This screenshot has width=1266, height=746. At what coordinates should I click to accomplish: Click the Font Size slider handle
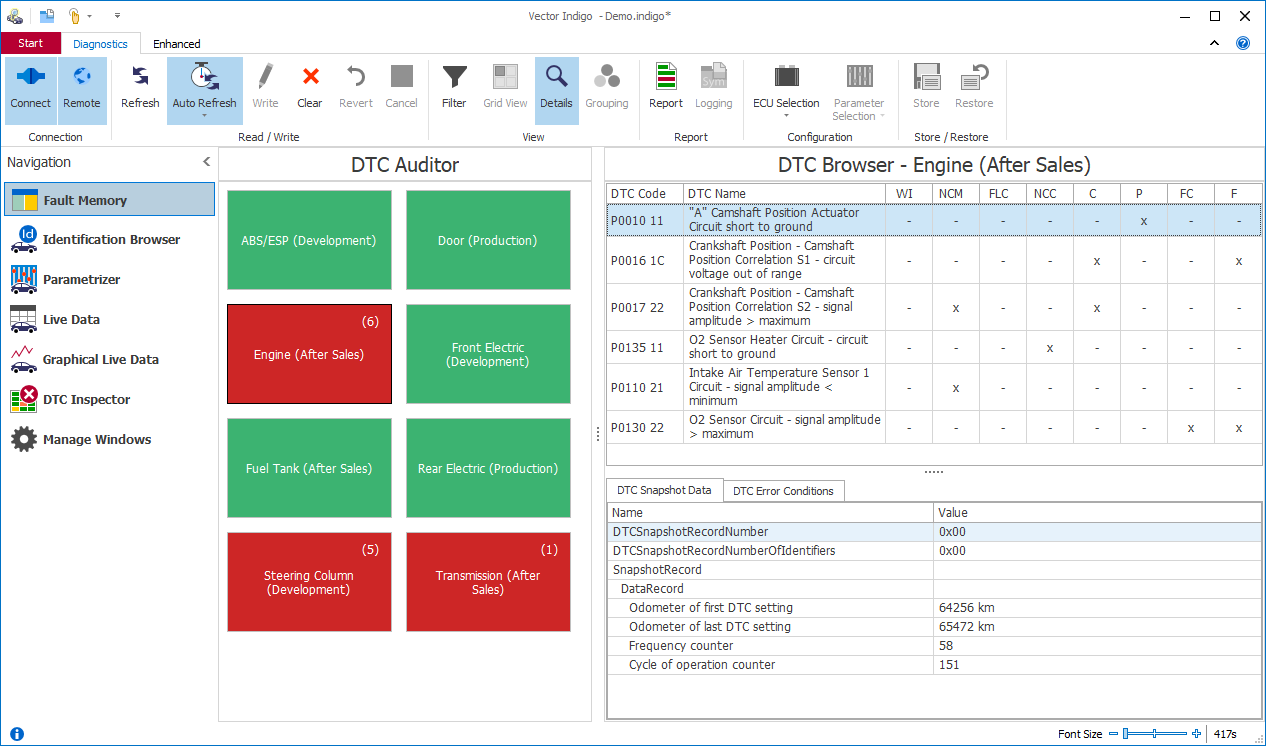tap(1126, 734)
